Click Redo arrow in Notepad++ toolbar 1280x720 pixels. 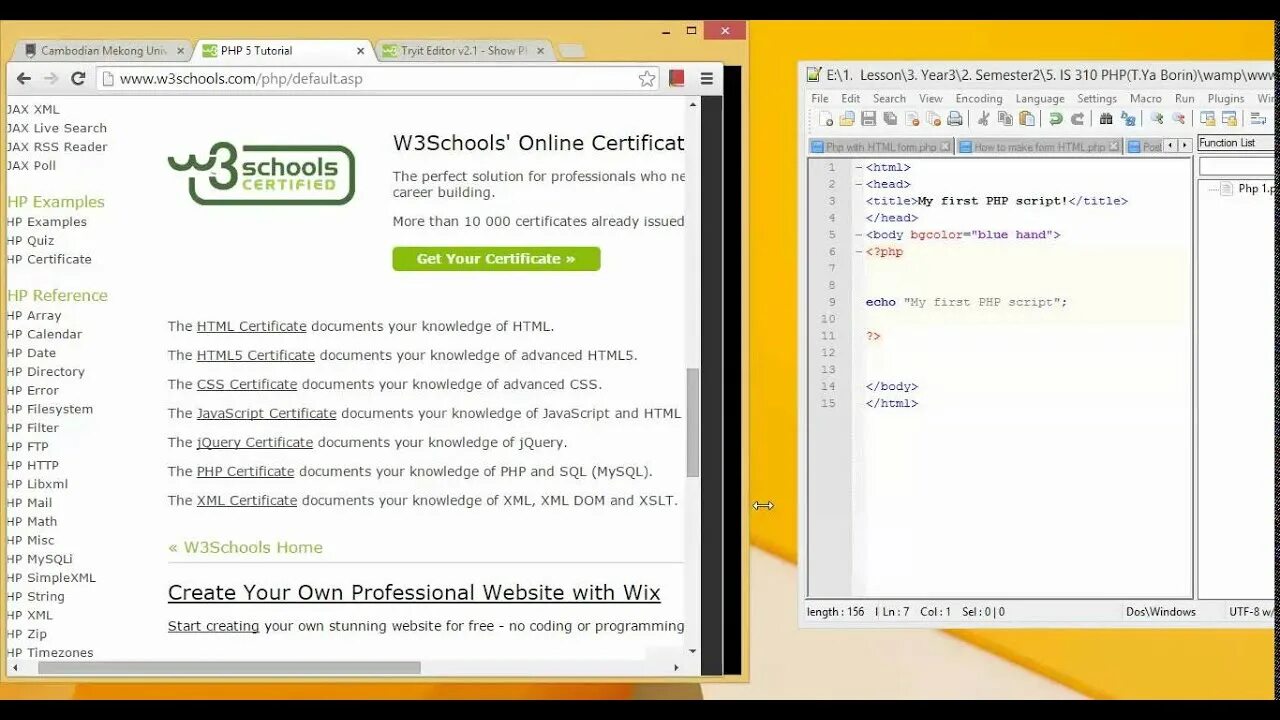(x=1077, y=119)
